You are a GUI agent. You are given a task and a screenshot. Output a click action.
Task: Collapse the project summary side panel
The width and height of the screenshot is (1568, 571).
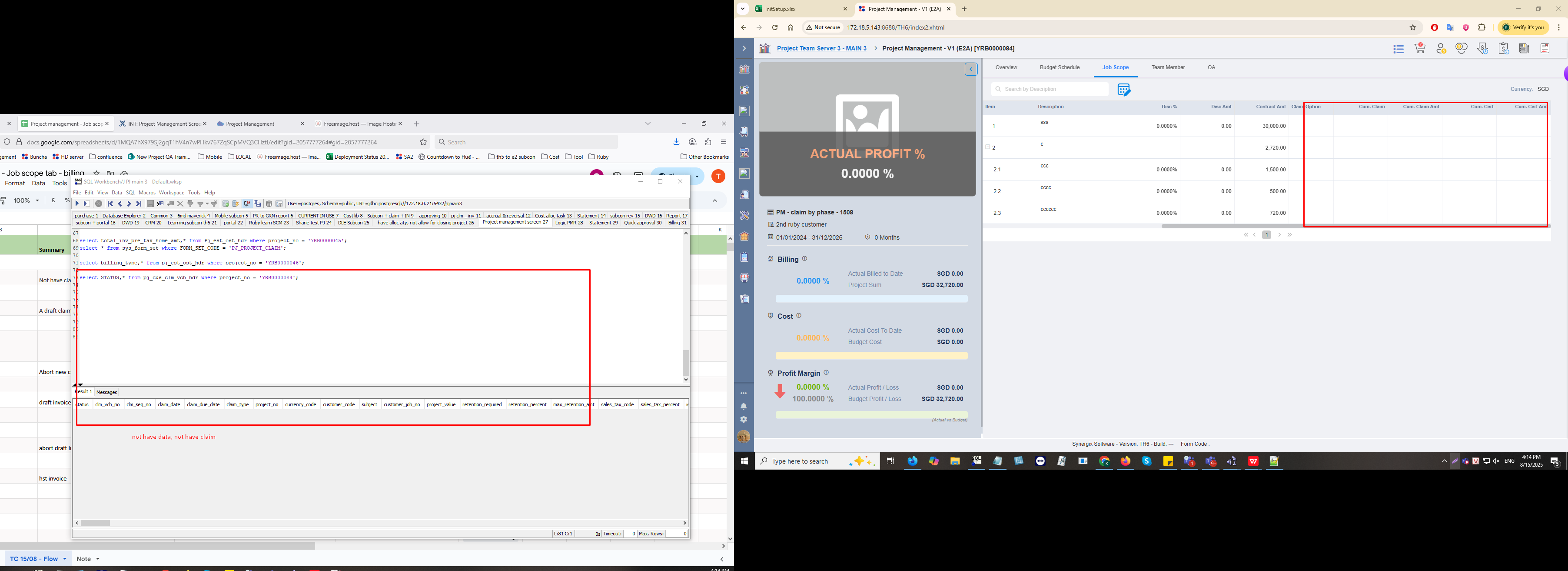pos(971,70)
